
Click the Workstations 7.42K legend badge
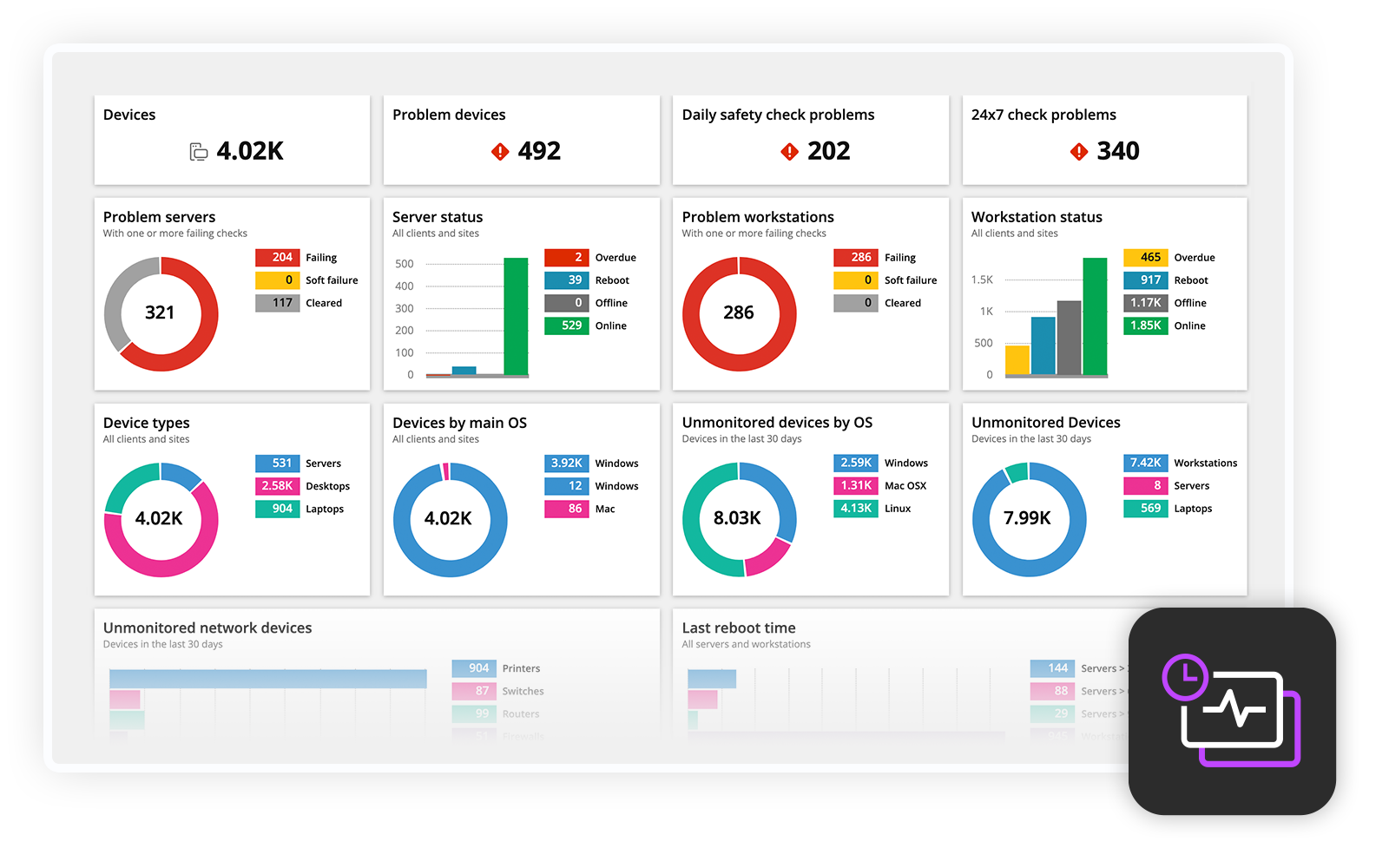(x=1146, y=464)
